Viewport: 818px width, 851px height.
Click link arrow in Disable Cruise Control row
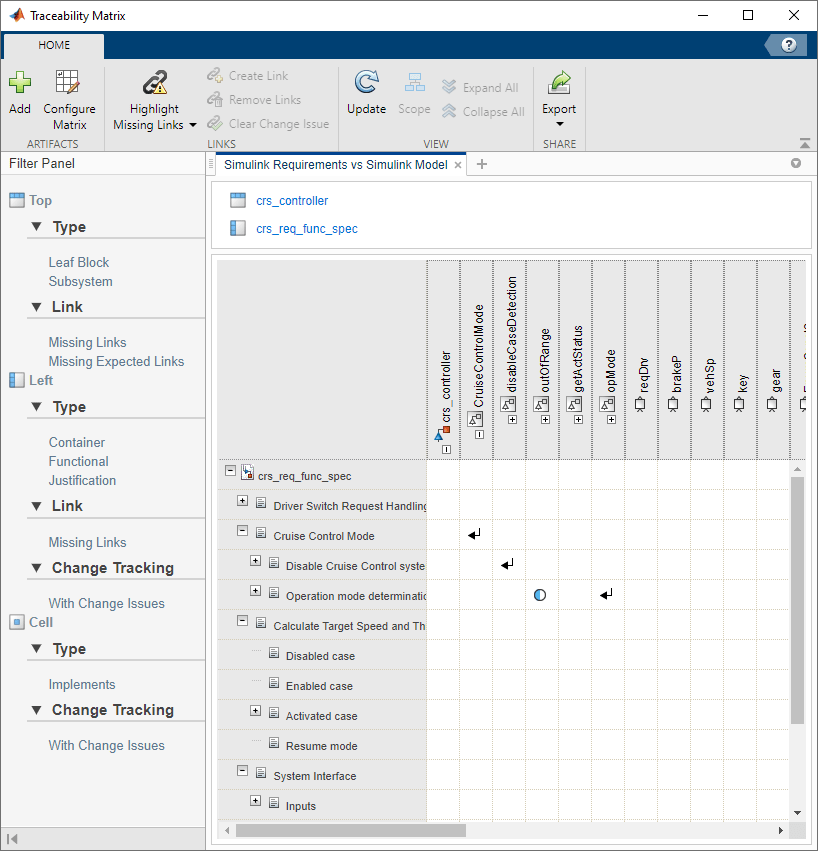point(508,565)
